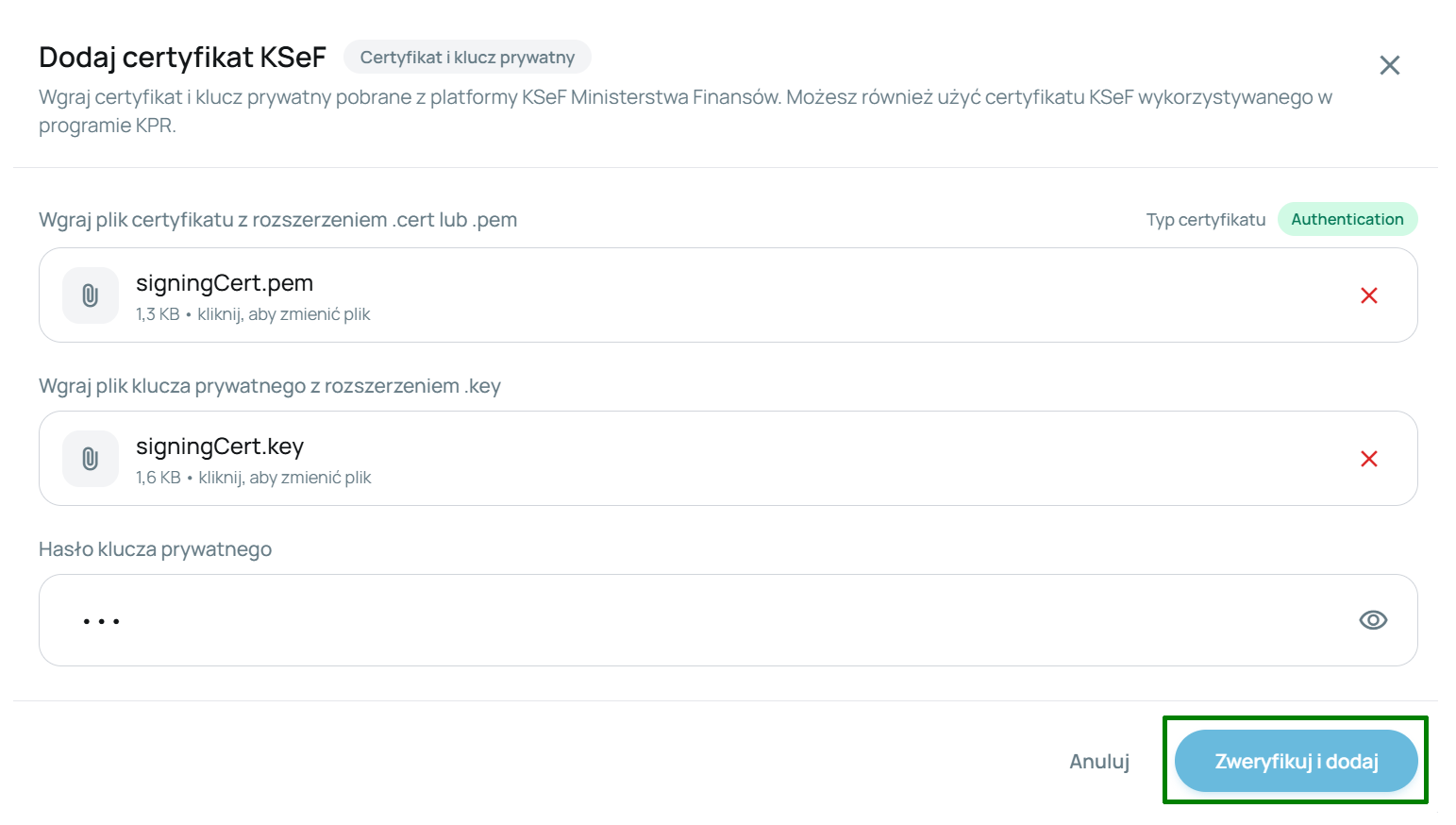Click the signingCert.pem file name
Image resolution: width=1456 pixels, height=825 pixels.
[x=225, y=283]
